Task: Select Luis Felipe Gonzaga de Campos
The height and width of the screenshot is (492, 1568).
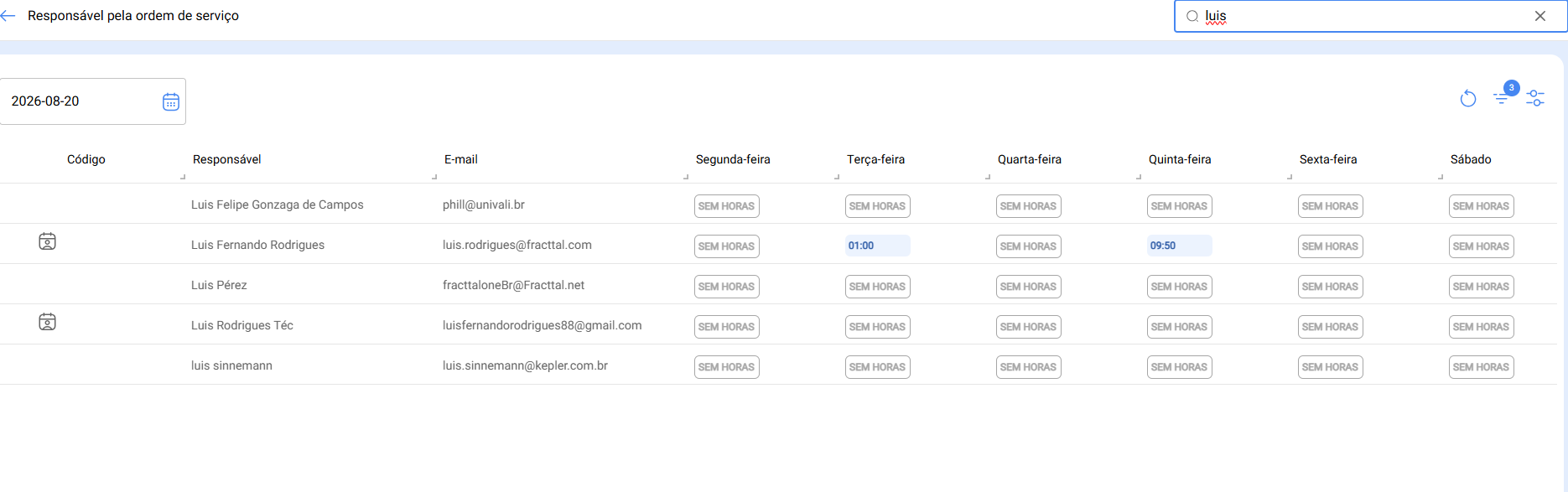Action: [x=278, y=205]
